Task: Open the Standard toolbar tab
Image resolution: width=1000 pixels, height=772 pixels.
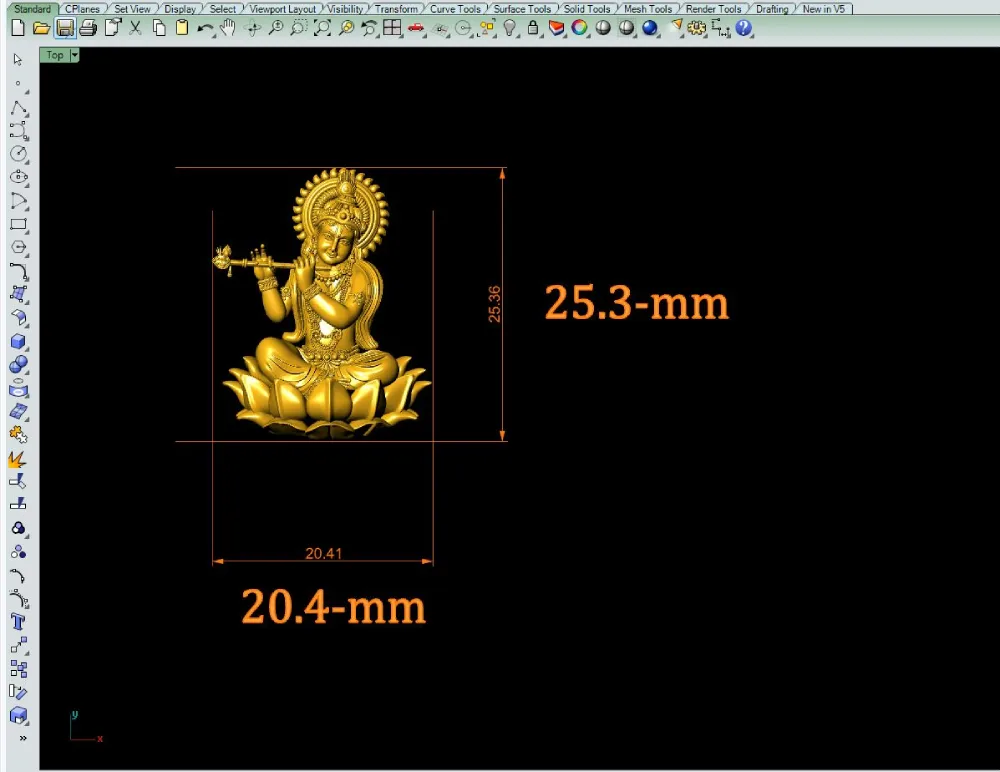Action: [33, 9]
